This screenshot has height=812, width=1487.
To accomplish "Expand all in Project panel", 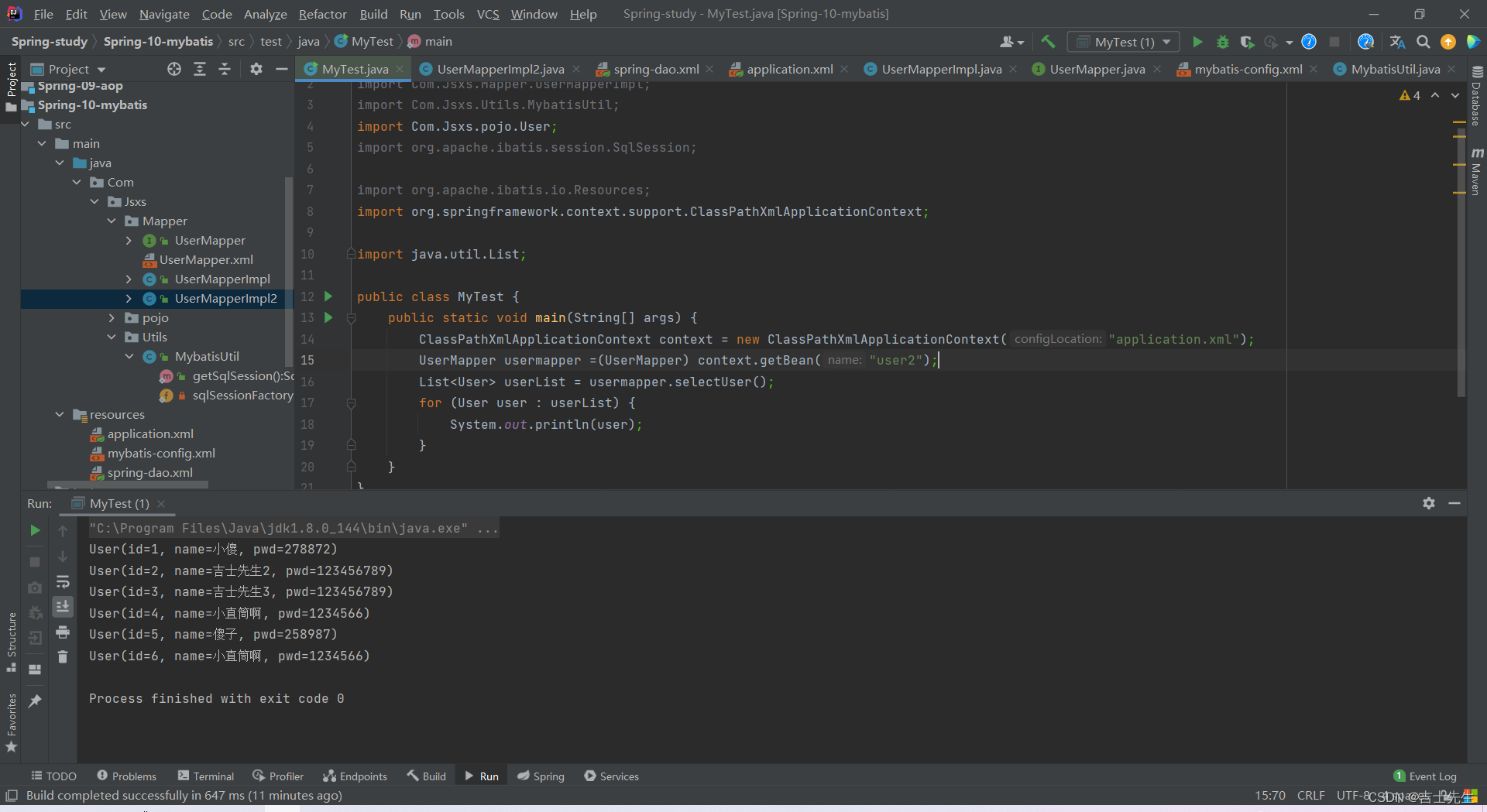I will pyautogui.click(x=200, y=69).
